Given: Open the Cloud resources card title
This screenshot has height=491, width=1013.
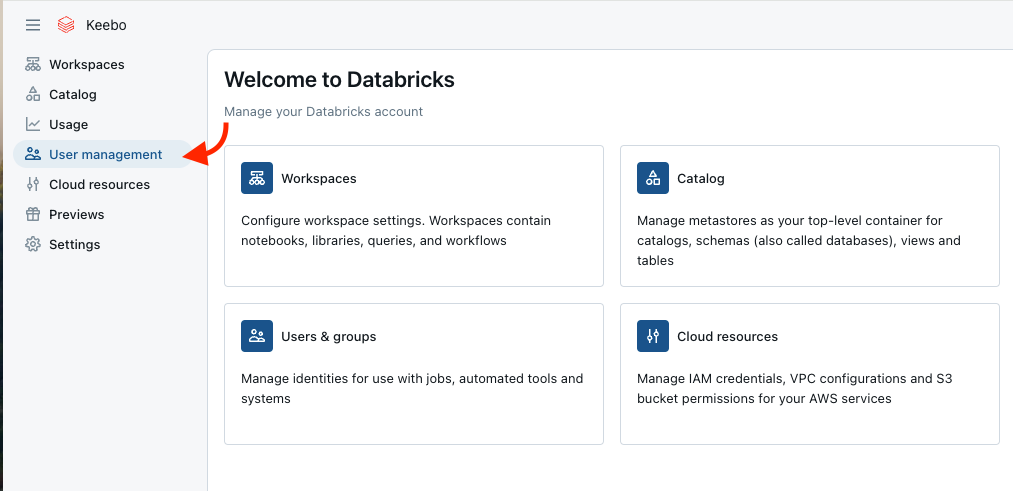Looking at the screenshot, I should click(x=727, y=337).
